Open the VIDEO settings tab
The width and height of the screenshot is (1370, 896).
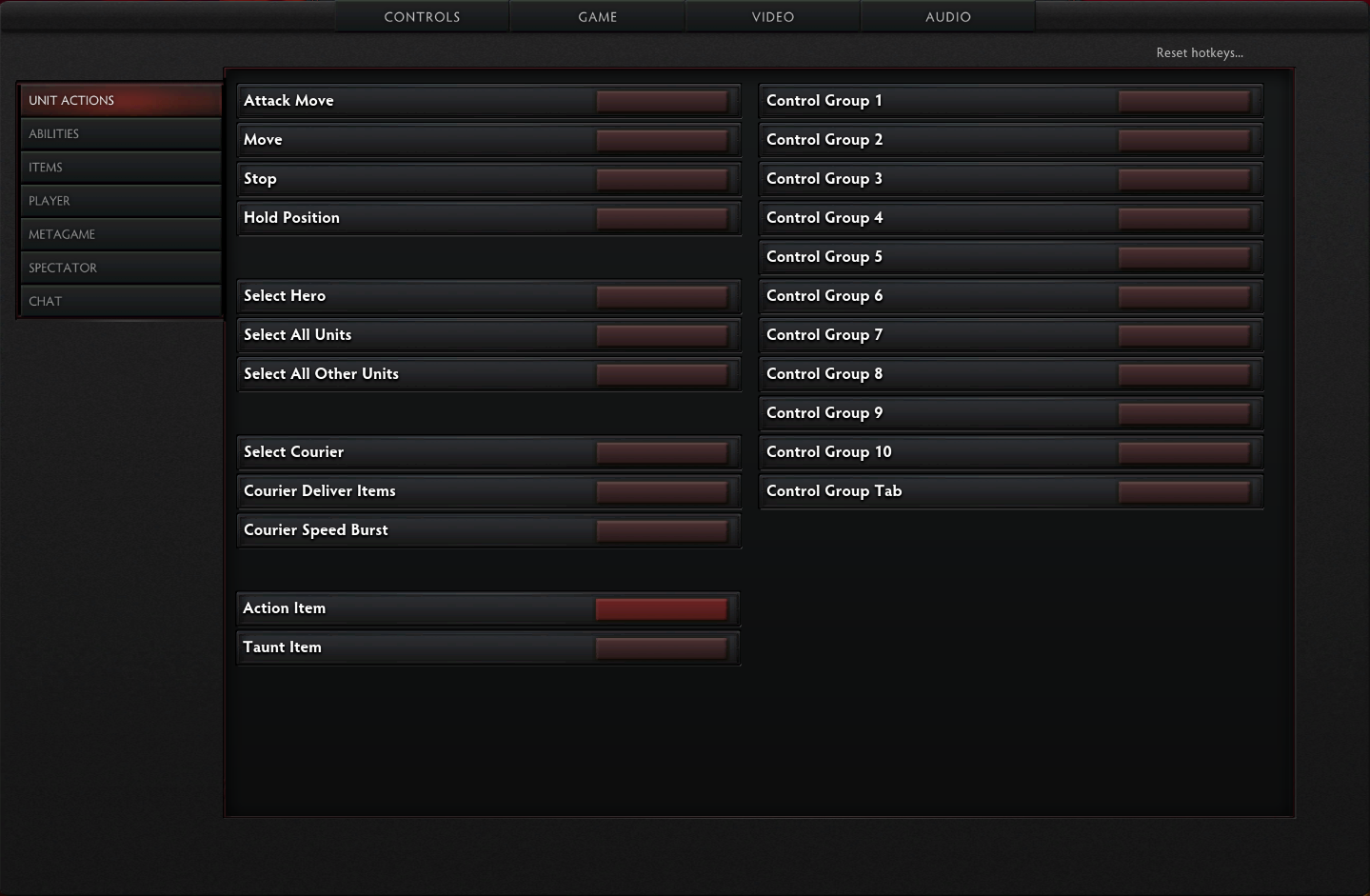[x=772, y=16]
